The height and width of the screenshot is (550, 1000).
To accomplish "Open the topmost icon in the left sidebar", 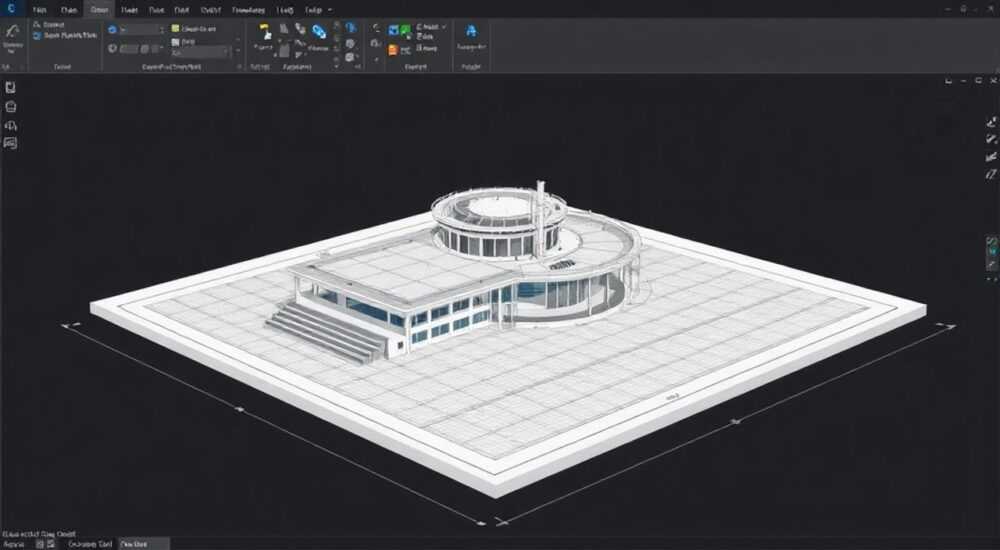I will tap(10, 87).
